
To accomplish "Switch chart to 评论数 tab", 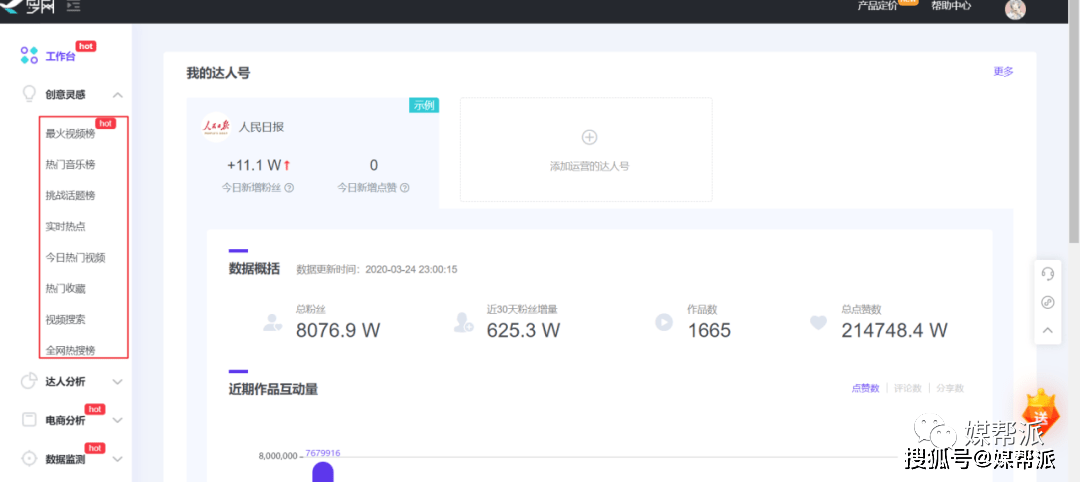I will tap(908, 388).
